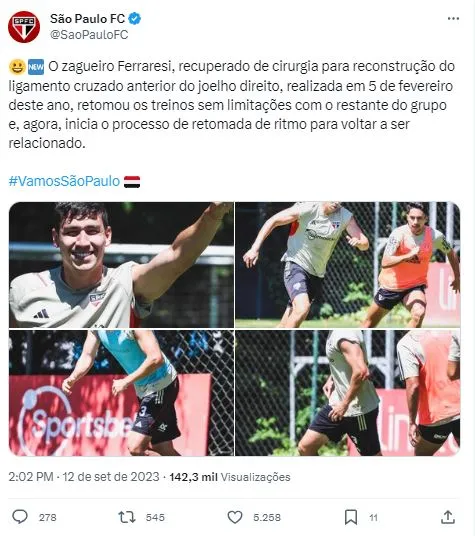Image resolution: width=475 pixels, height=536 pixels.
Task: Click the share upload icon
Action: 448,517
